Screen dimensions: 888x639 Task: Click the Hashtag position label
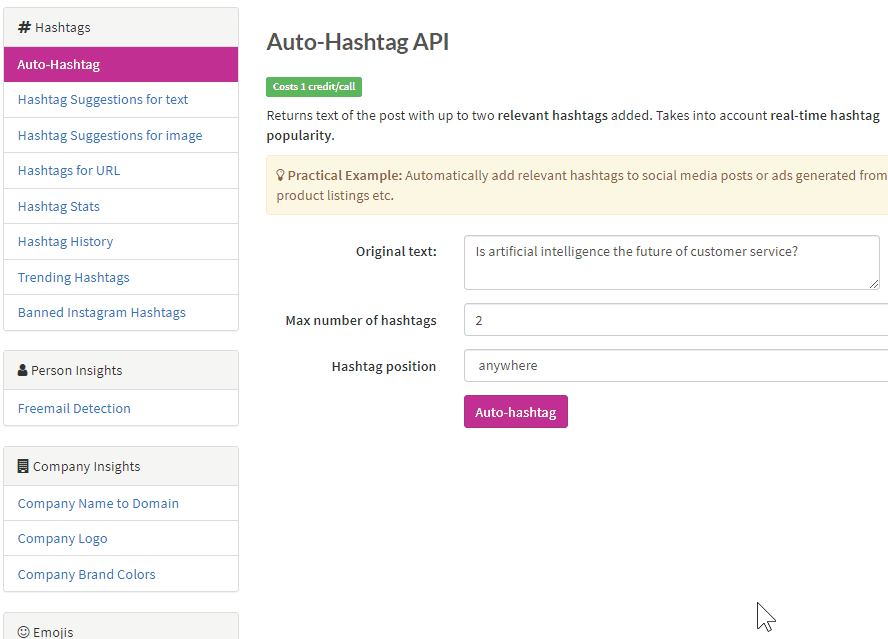coord(383,367)
